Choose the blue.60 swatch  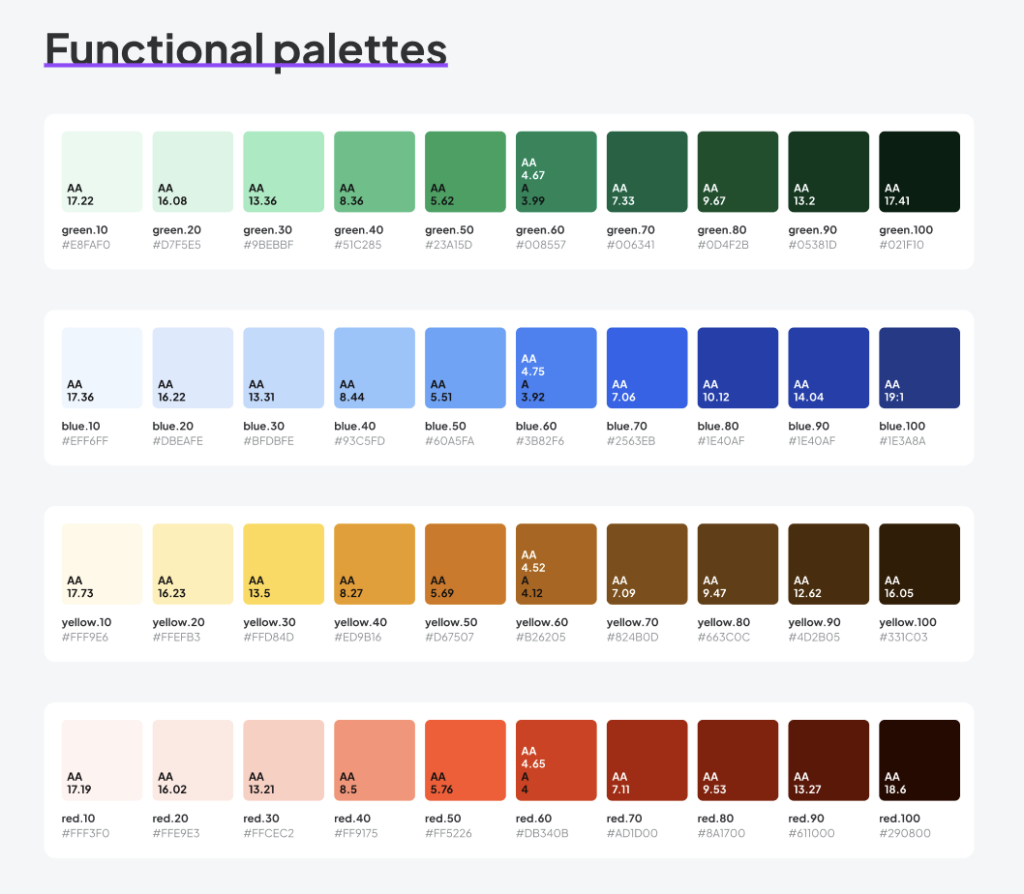pos(556,367)
